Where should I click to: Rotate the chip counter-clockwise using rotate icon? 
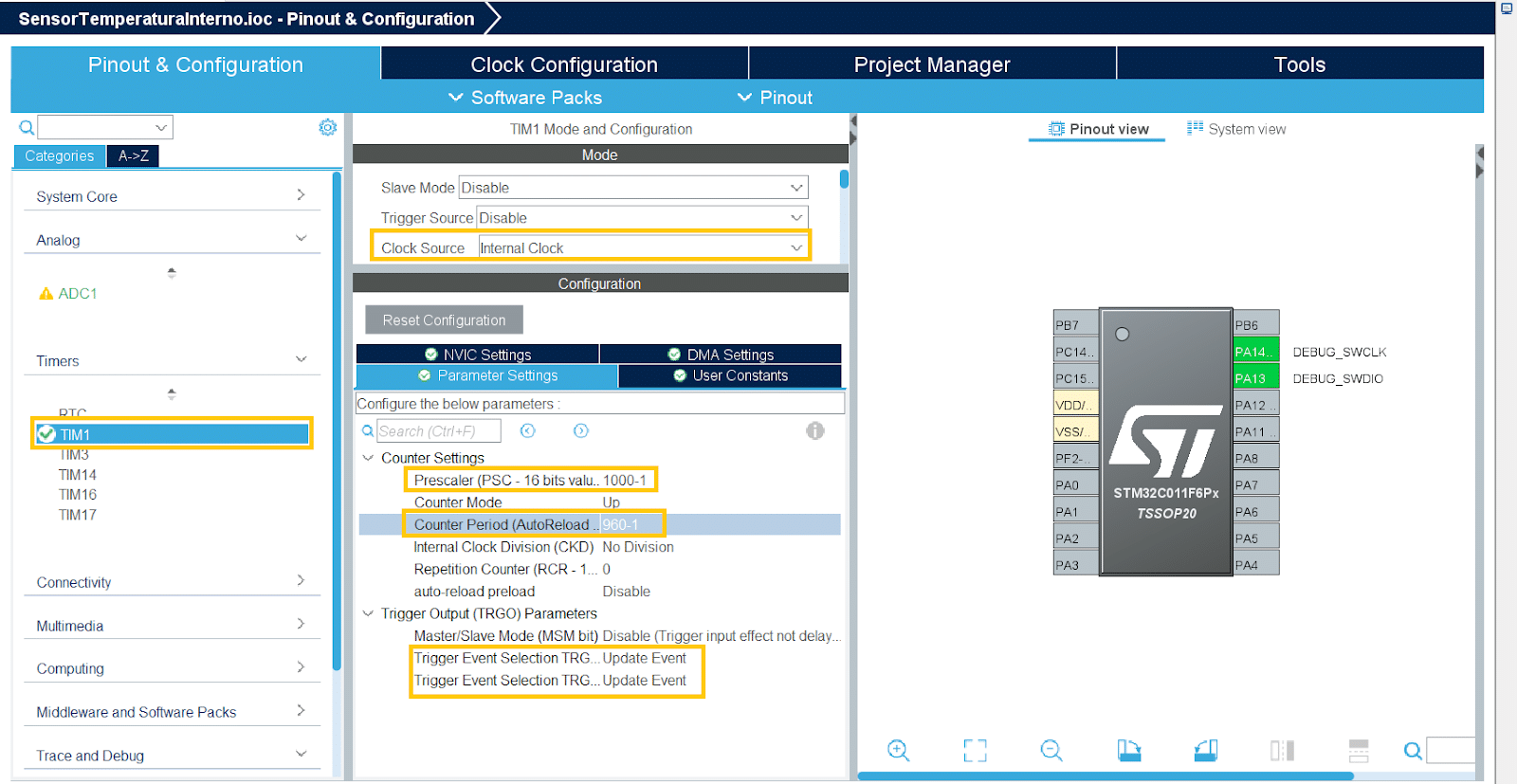coord(1205,751)
